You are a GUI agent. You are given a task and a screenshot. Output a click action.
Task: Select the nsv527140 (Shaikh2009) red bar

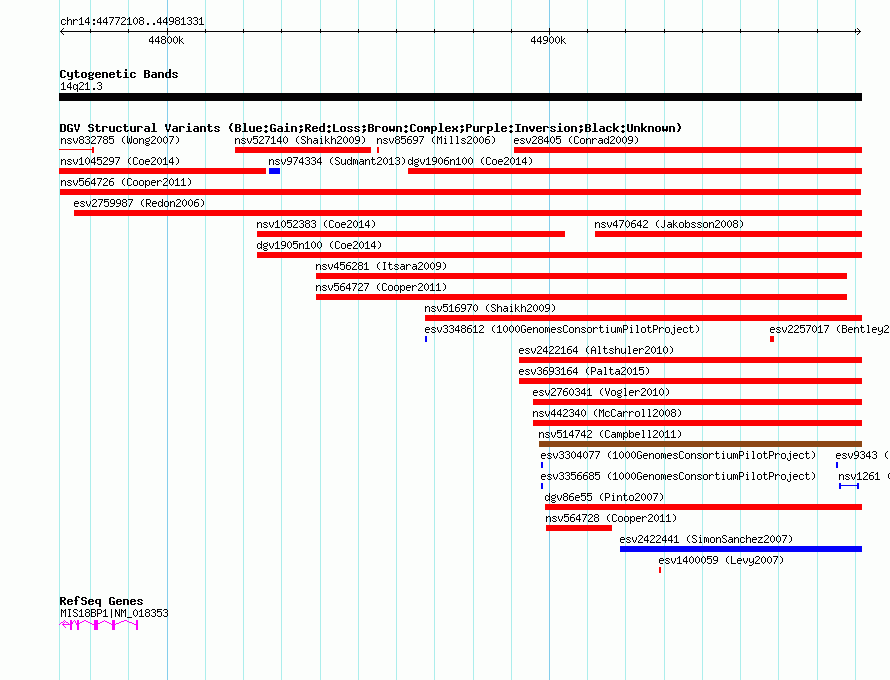point(303,150)
